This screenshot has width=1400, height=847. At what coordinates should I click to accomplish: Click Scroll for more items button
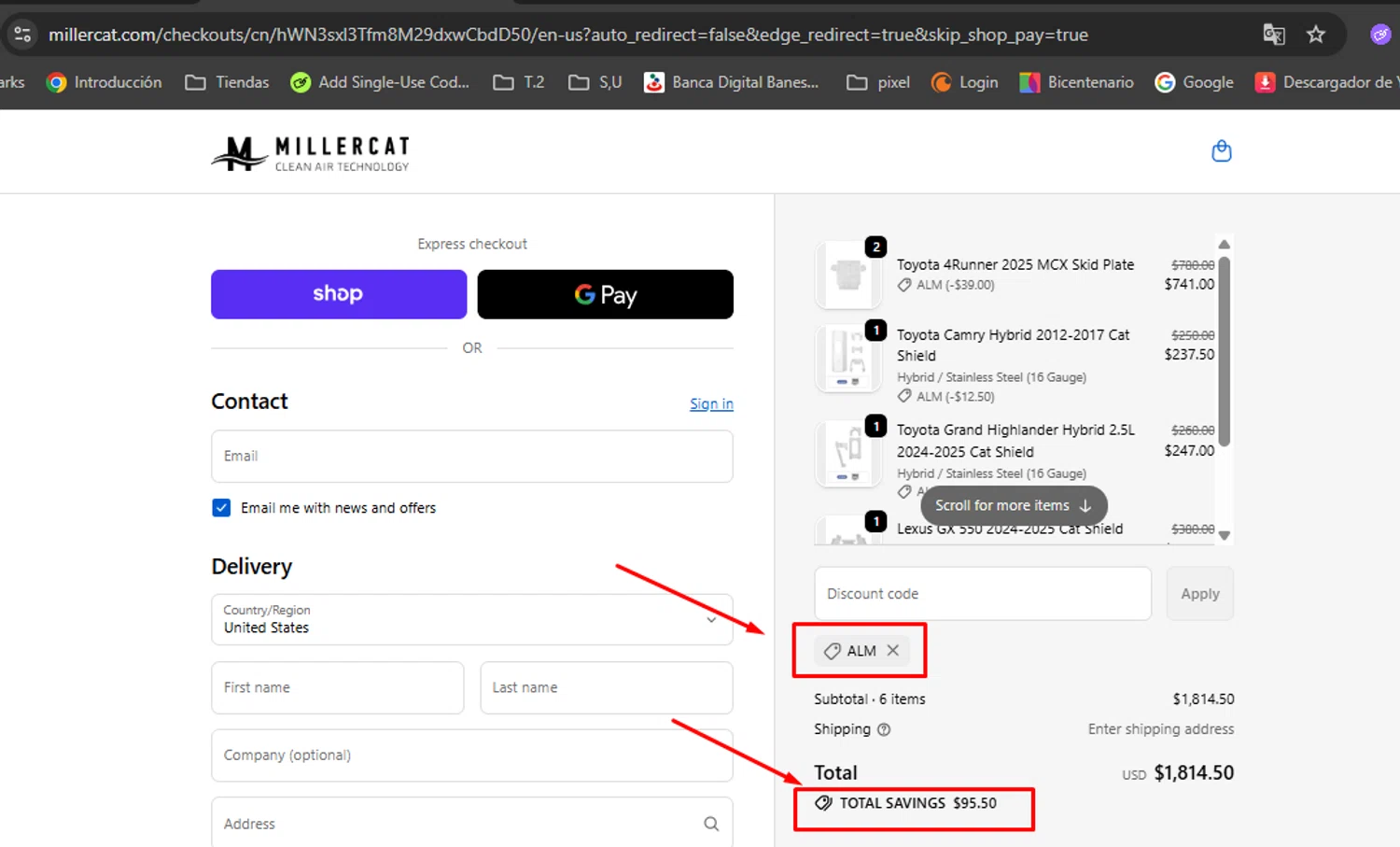coord(1014,505)
